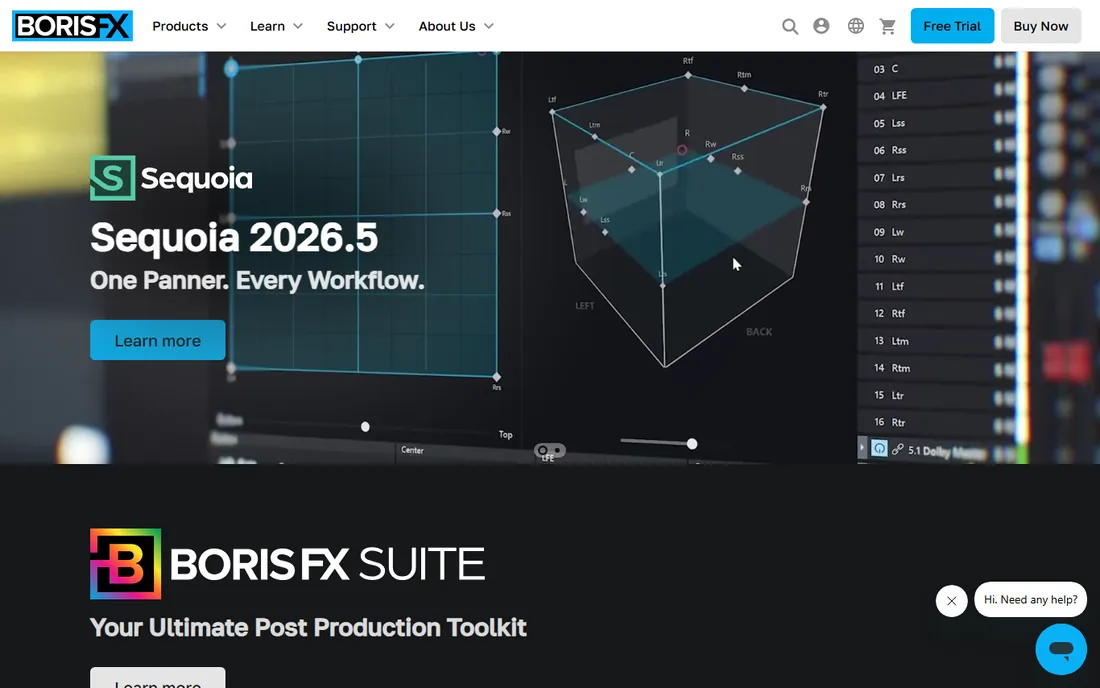Click the green Sequoia S logo
1100x688 pixels.
point(112,177)
